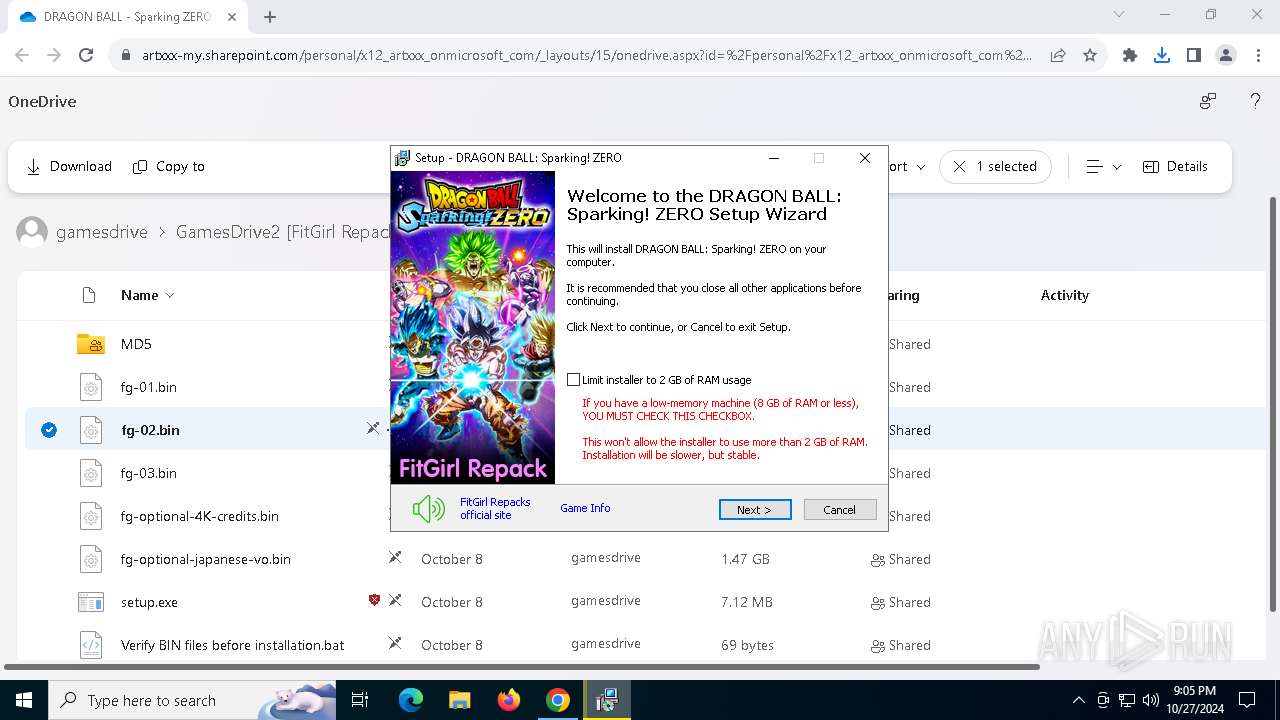Toggle Chrome side panel
This screenshot has width=1280, height=720.
1193,55
